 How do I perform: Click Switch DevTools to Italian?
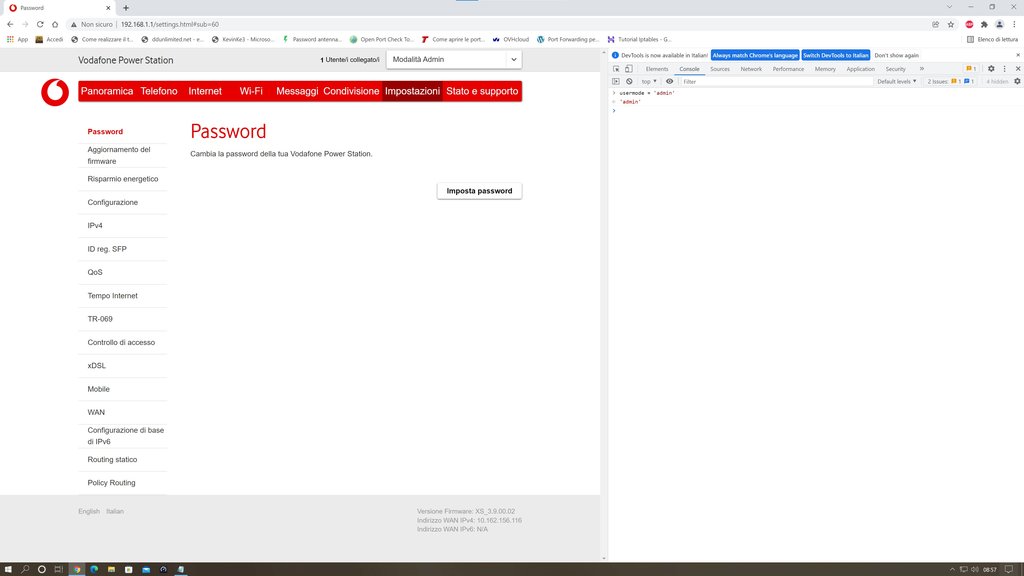coord(836,56)
